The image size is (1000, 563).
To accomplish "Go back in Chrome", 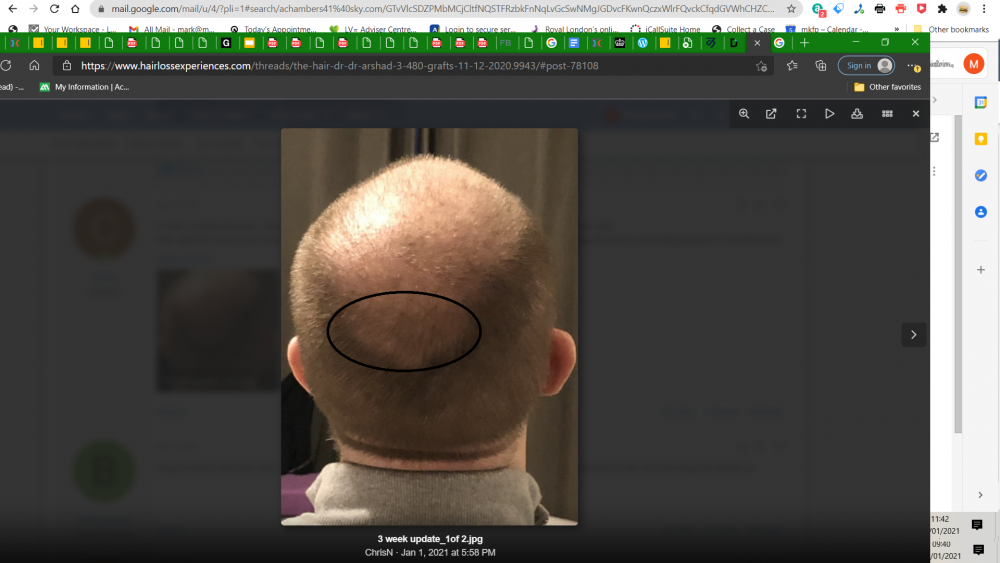I will coord(13,9).
